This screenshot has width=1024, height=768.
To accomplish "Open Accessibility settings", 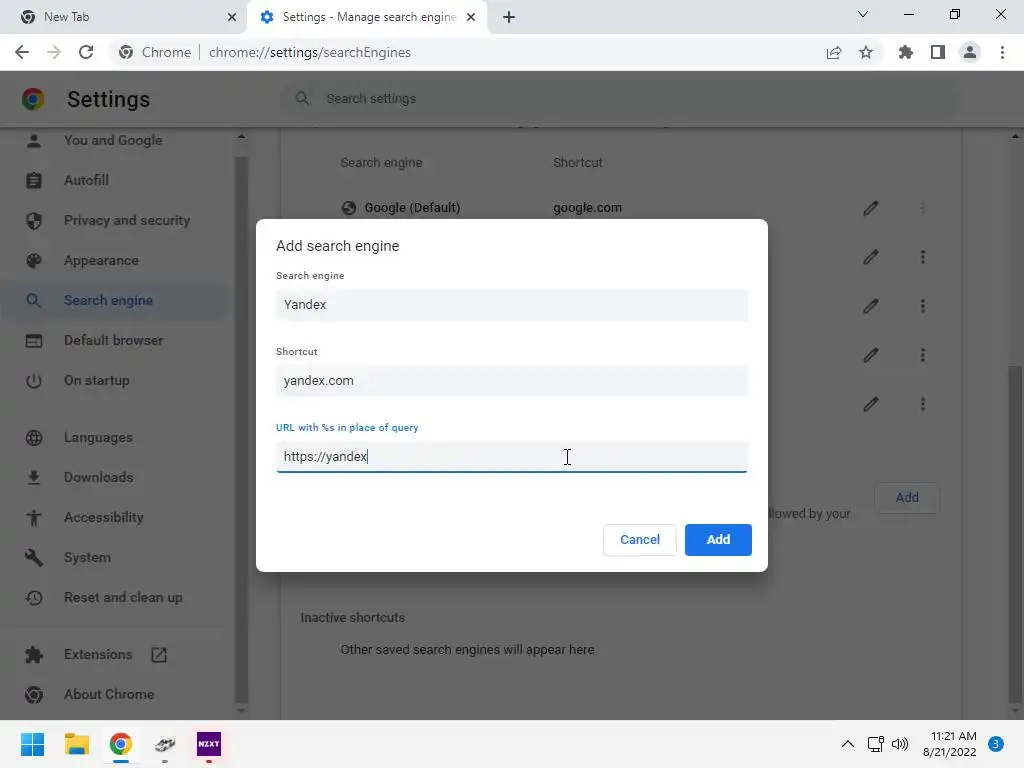I will click(112, 517).
